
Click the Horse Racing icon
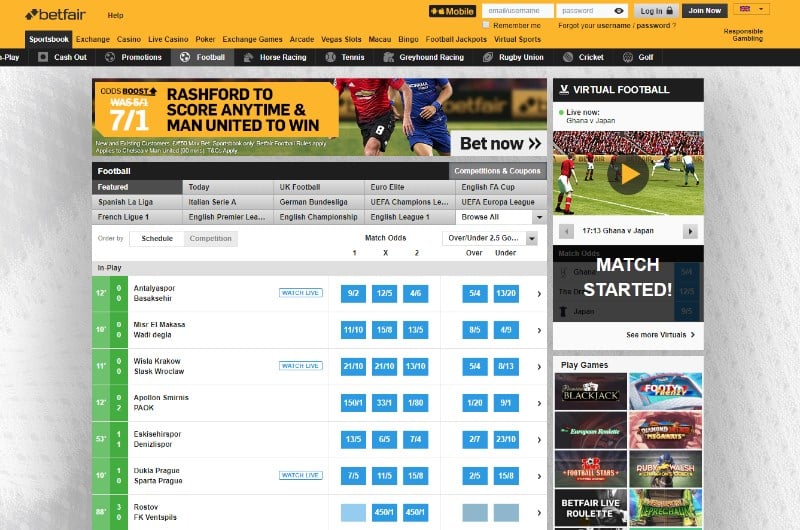tap(248, 57)
